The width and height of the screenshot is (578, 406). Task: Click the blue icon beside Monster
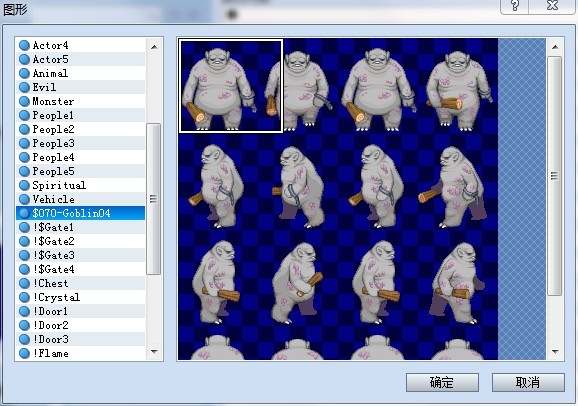click(x=24, y=101)
